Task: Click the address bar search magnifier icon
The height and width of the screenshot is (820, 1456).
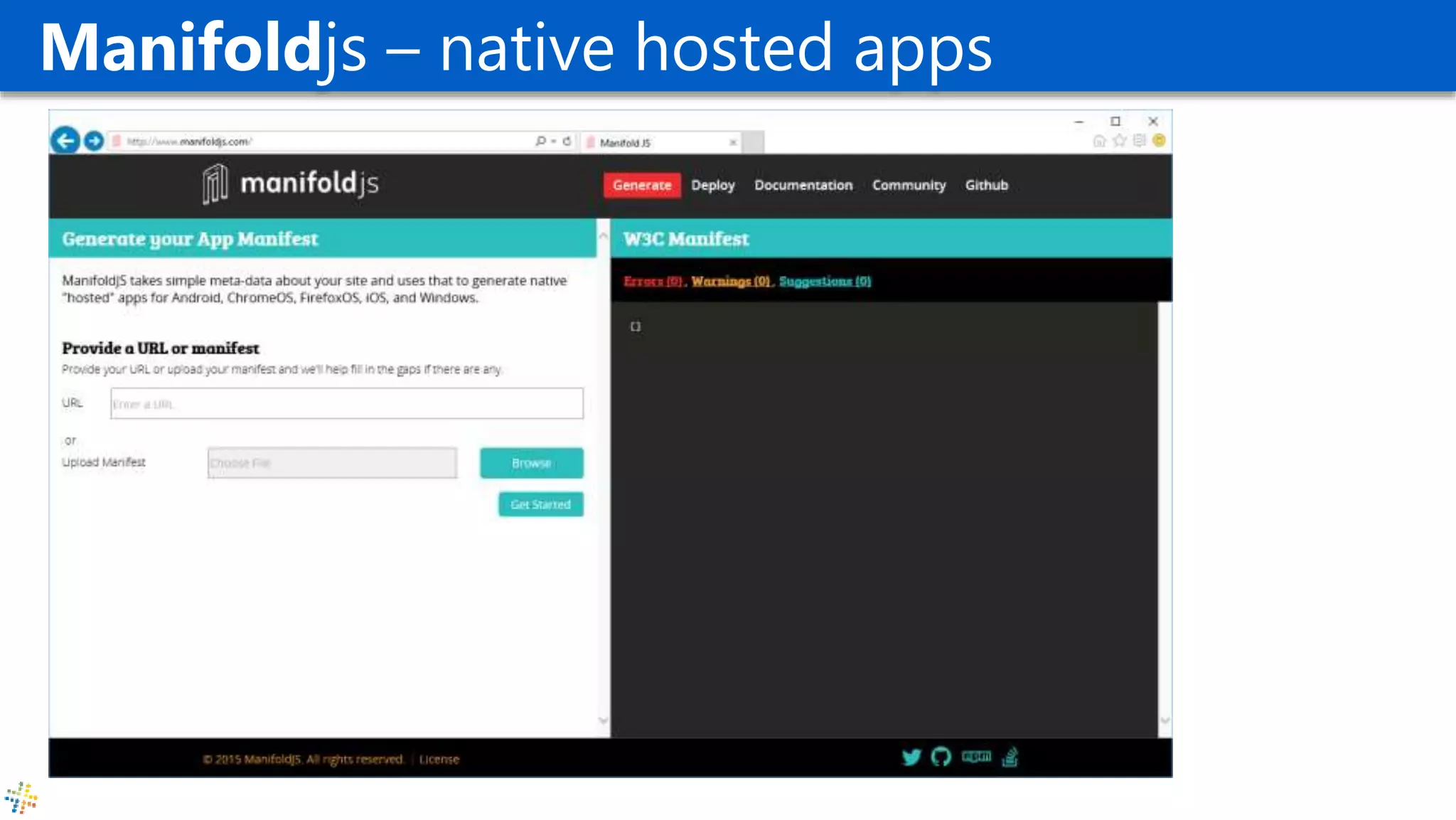Action: pos(540,141)
